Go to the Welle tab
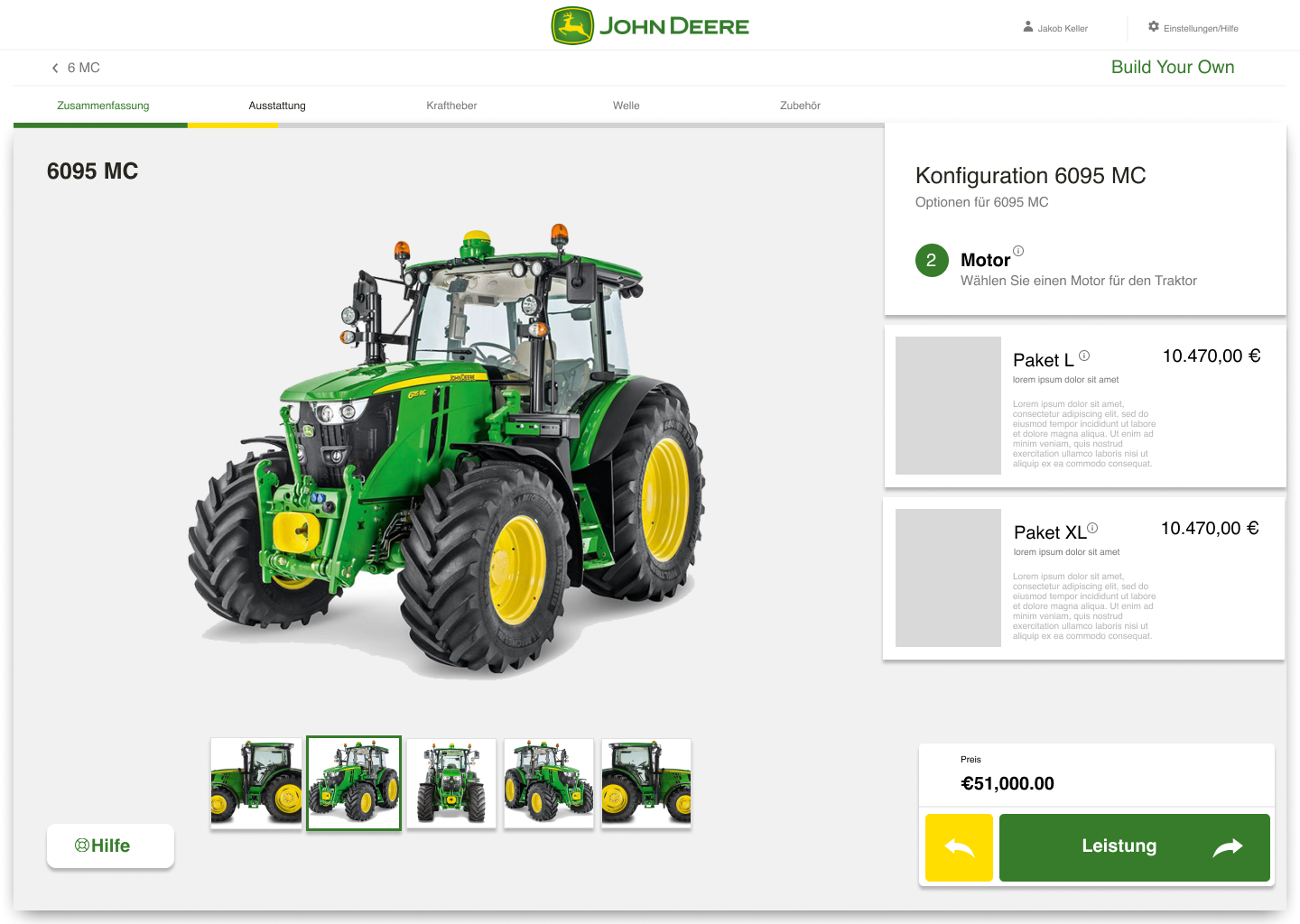Viewport: 1300px width, 924px height. 626,106
